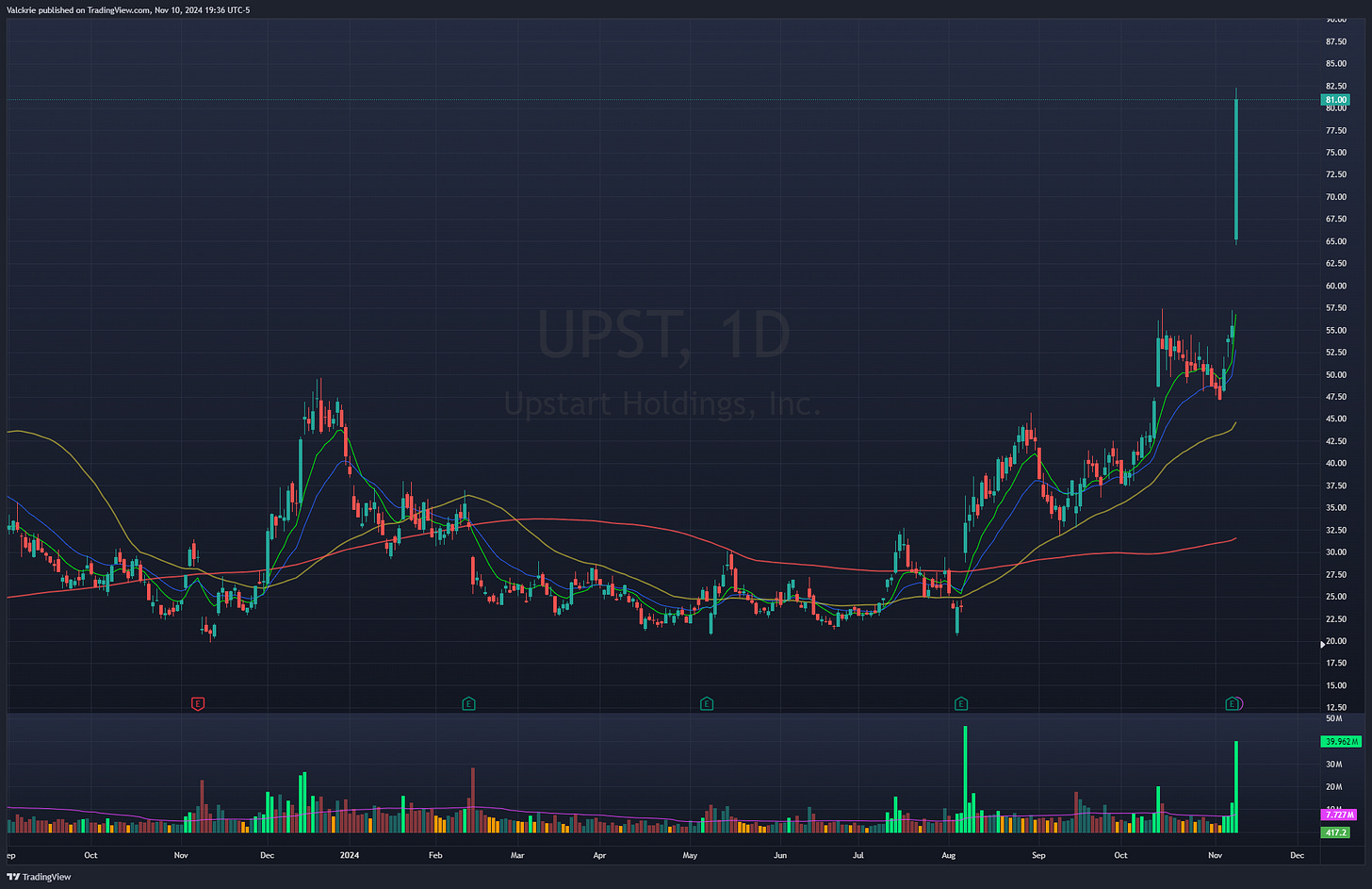Click the Mar label on the time axis

(x=517, y=856)
